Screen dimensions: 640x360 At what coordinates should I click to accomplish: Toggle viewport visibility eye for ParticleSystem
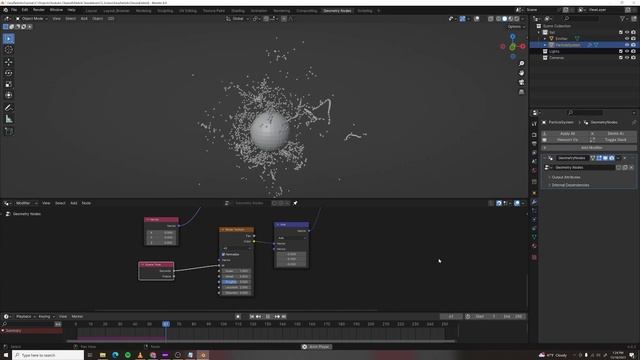pyautogui.click(x=627, y=45)
